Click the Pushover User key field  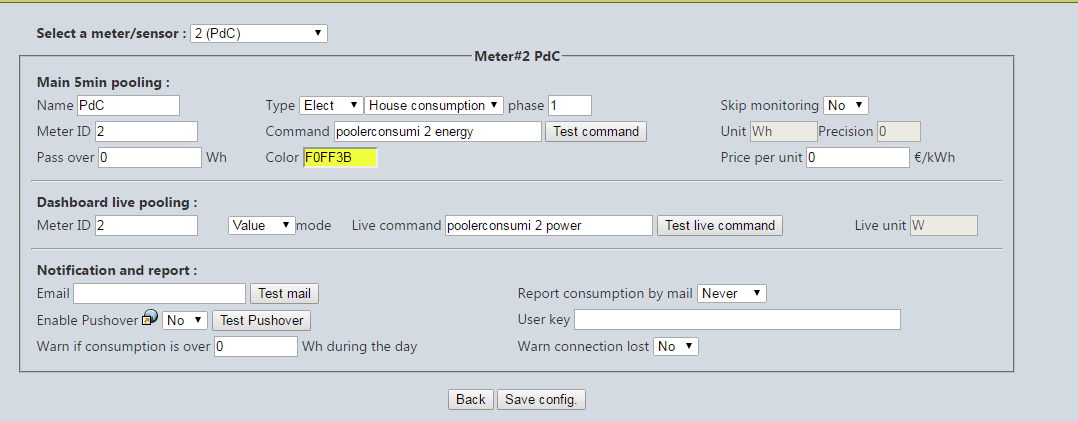click(x=737, y=319)
